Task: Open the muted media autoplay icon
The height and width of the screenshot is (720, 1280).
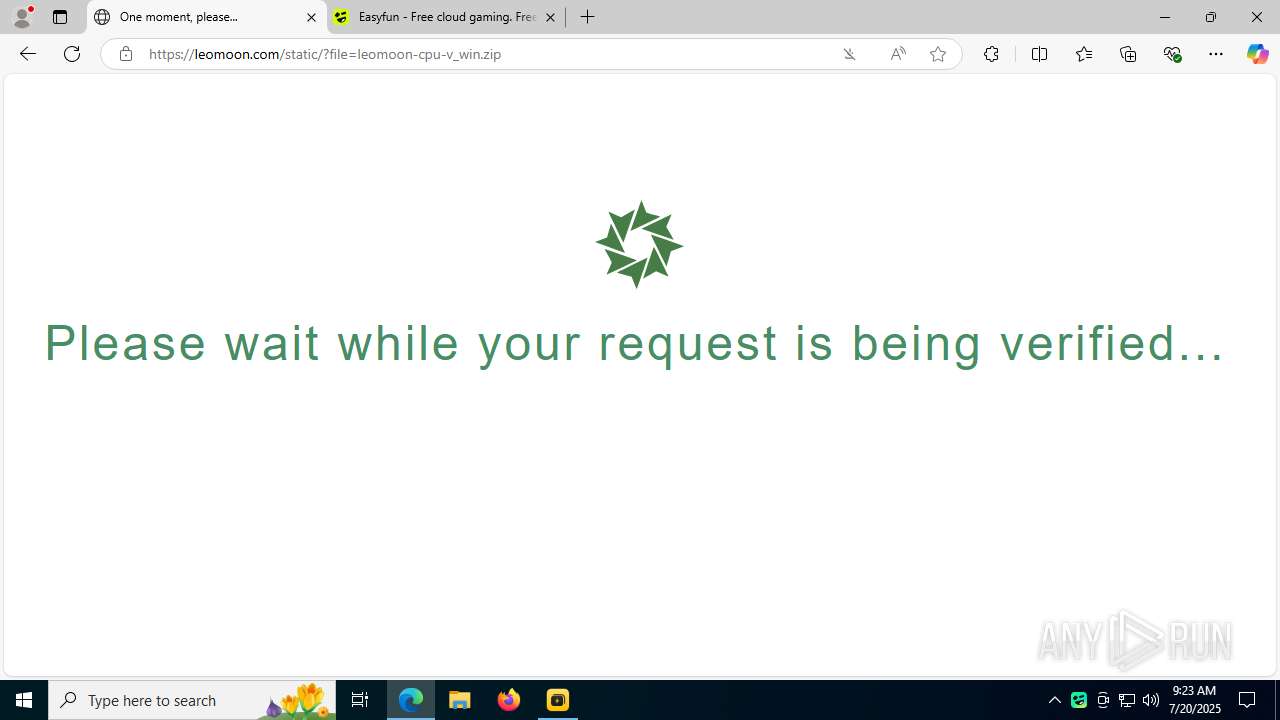Action: tap(849, 54)
